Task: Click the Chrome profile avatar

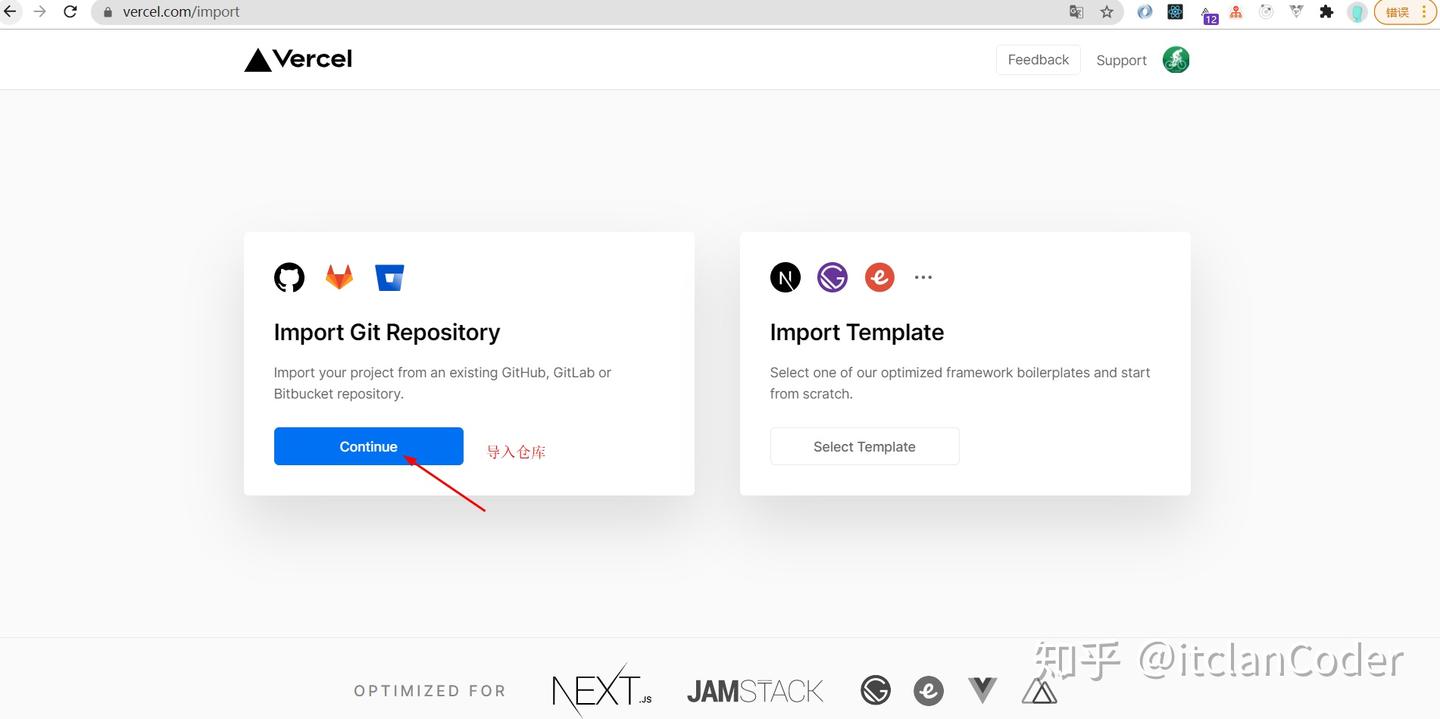Action: pyautogui.click(x=1357, y=12)
